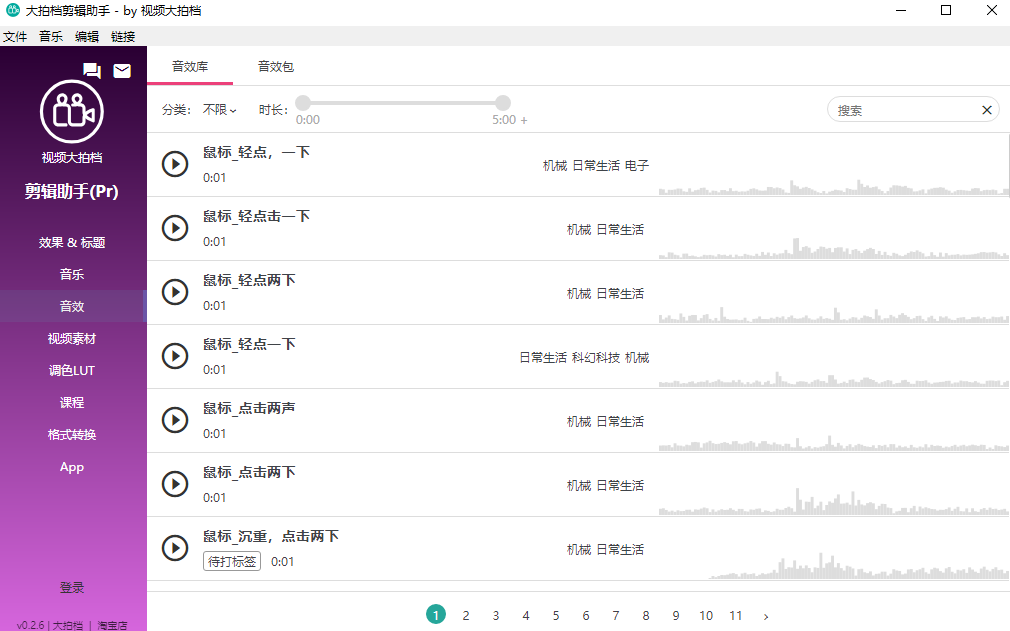Image resolution: width=1010 pixels, height=631 pixels.
Task: Play the 鼠标_点击两声 sound effect
Action: pyautogui.click(x=175, y=420)
